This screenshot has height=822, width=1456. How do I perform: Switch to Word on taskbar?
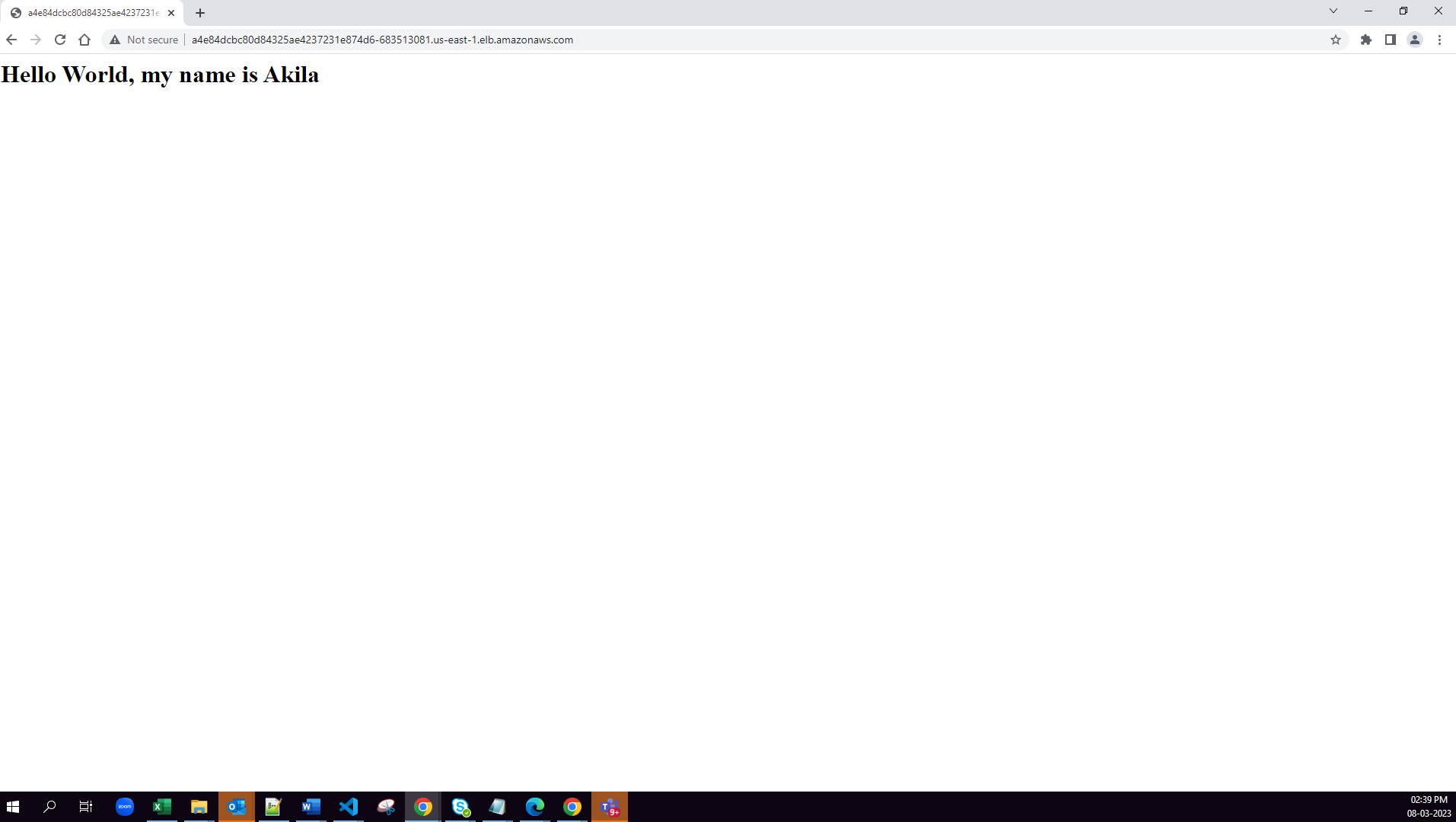coord(311,807)
